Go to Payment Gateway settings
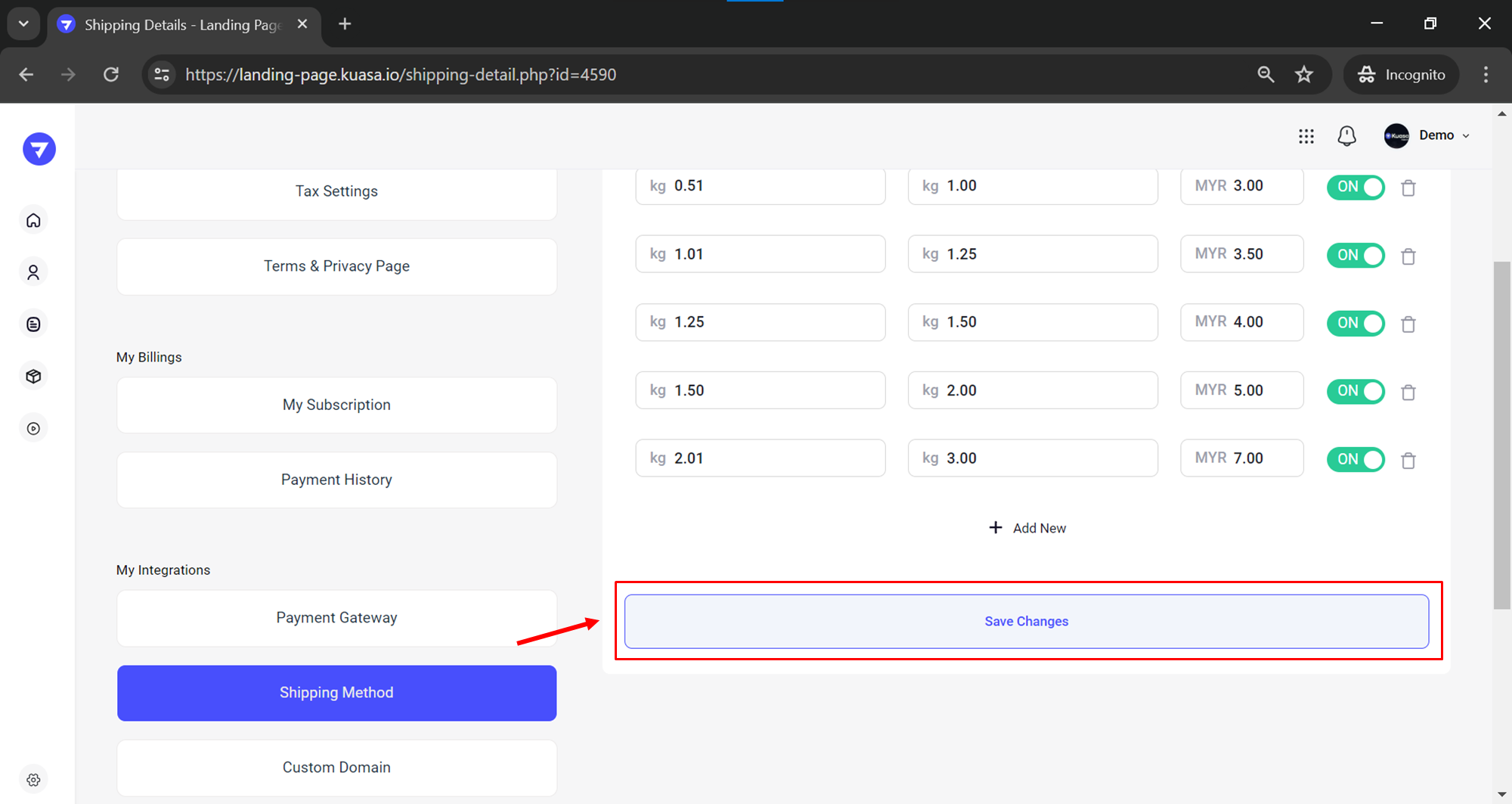This screenshot has height=804, width=1512. 336,618
